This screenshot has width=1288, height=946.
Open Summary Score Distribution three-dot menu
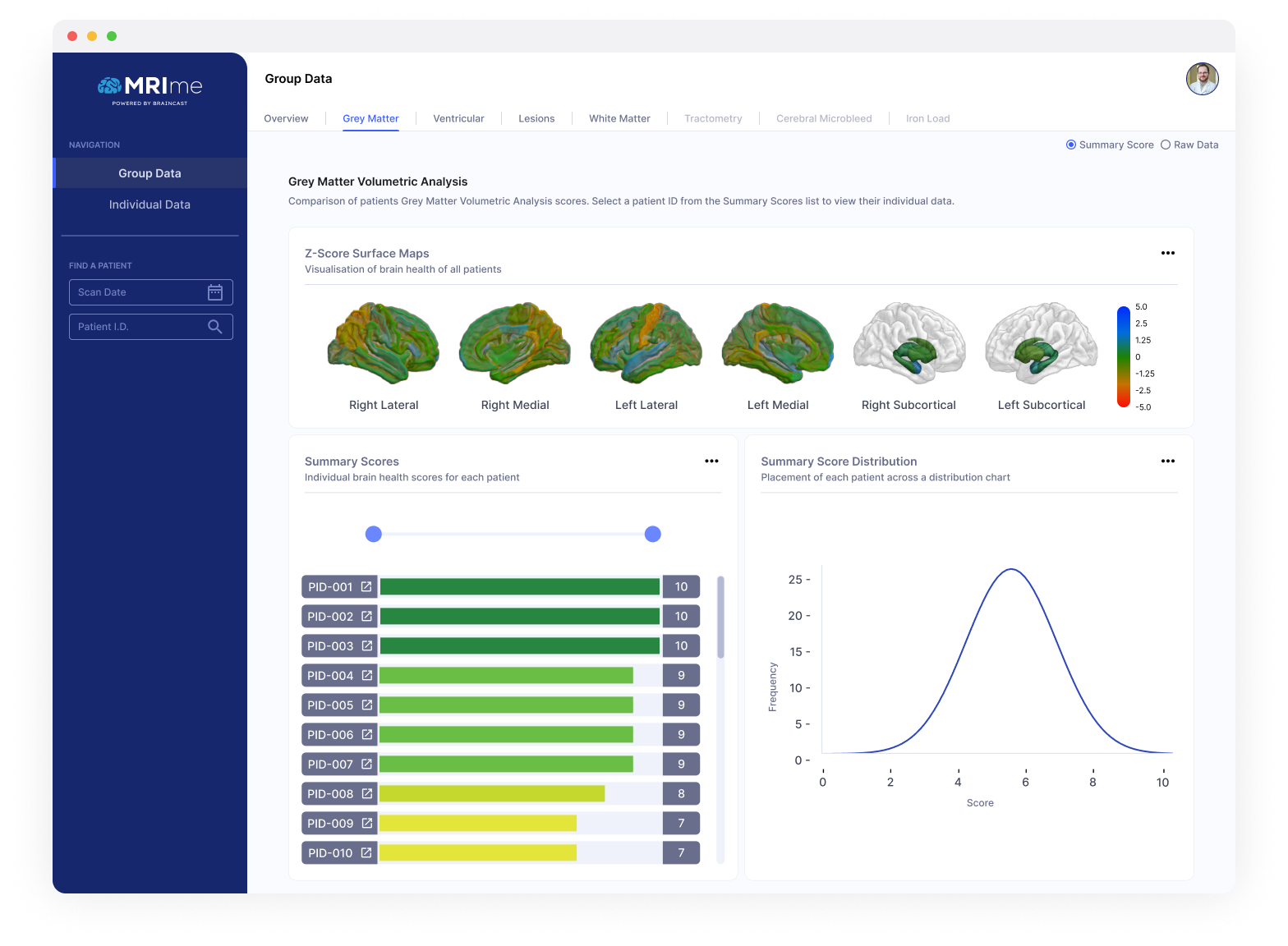point(1167,462)
